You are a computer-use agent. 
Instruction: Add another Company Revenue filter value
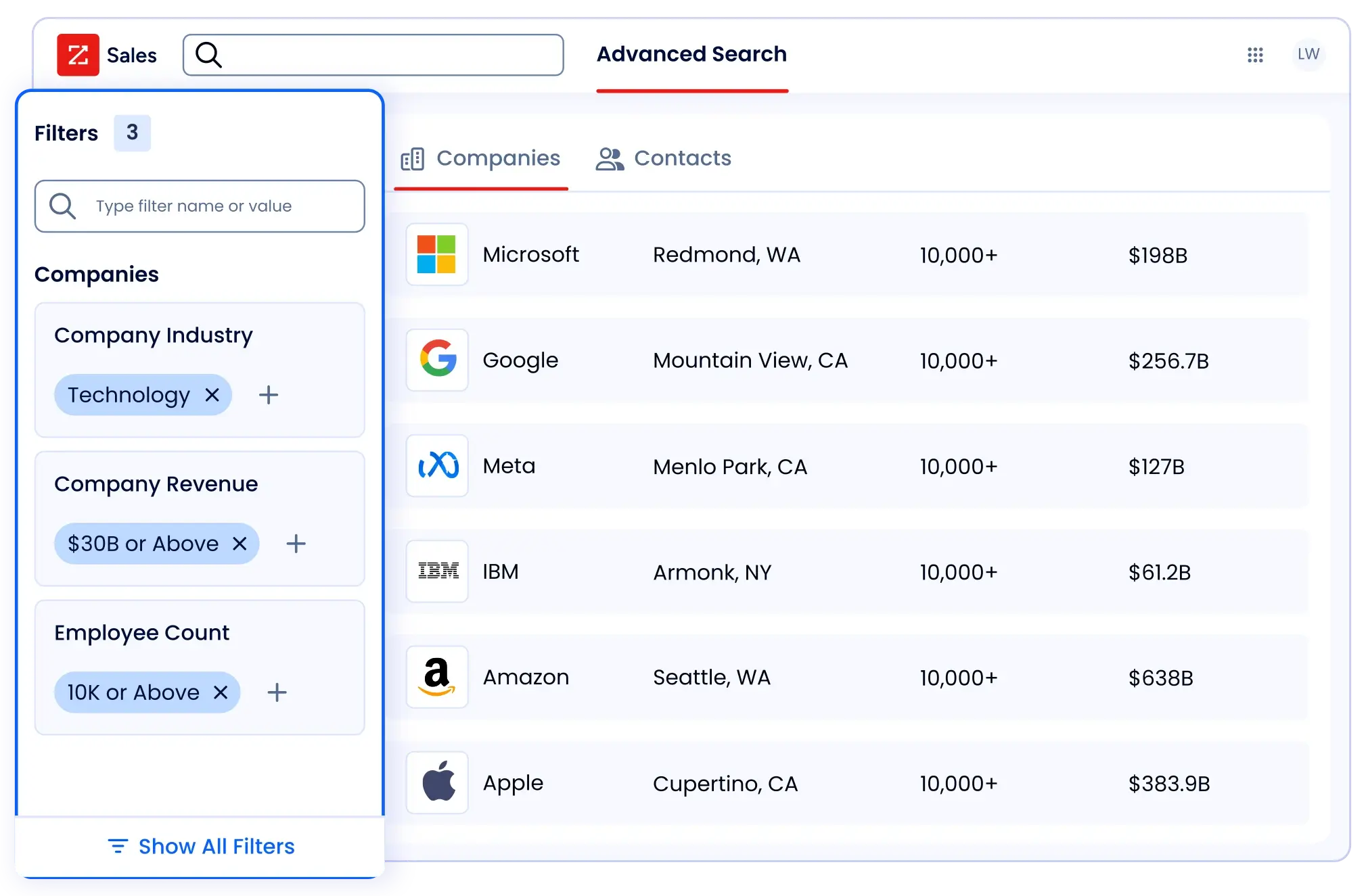(x=296, y=543)
